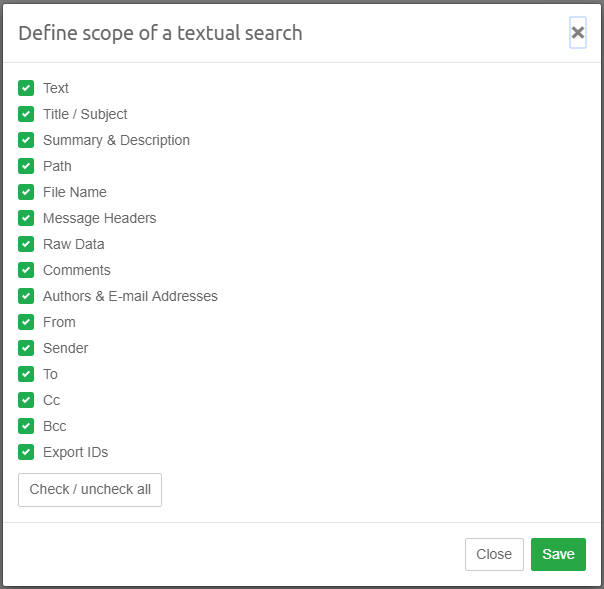Uncheck the Text checkbox
Screen dimensions: 604x589
coord(26,88)
